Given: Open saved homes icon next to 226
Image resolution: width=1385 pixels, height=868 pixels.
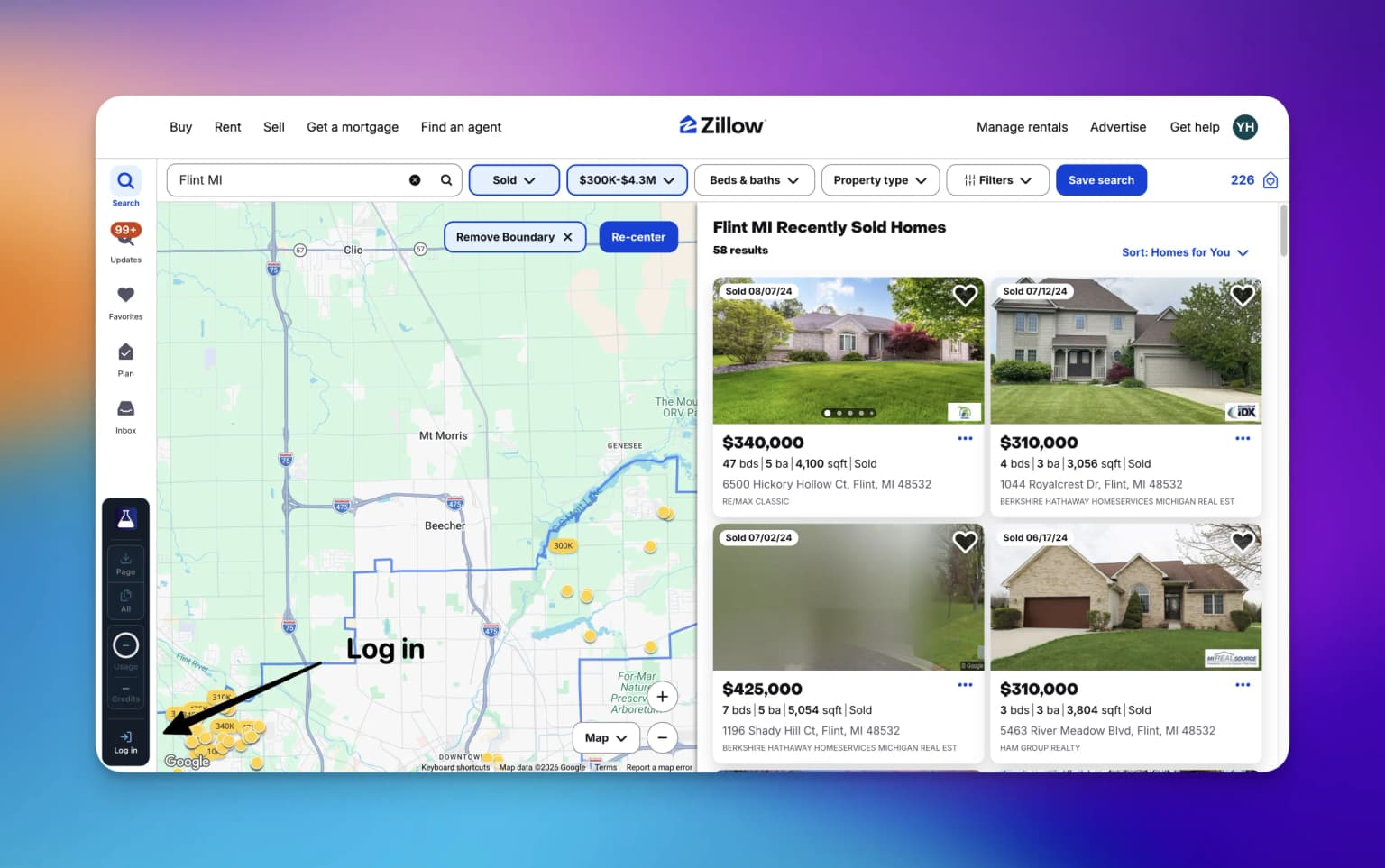Looking at the screenshot, I should (1270, 180).
